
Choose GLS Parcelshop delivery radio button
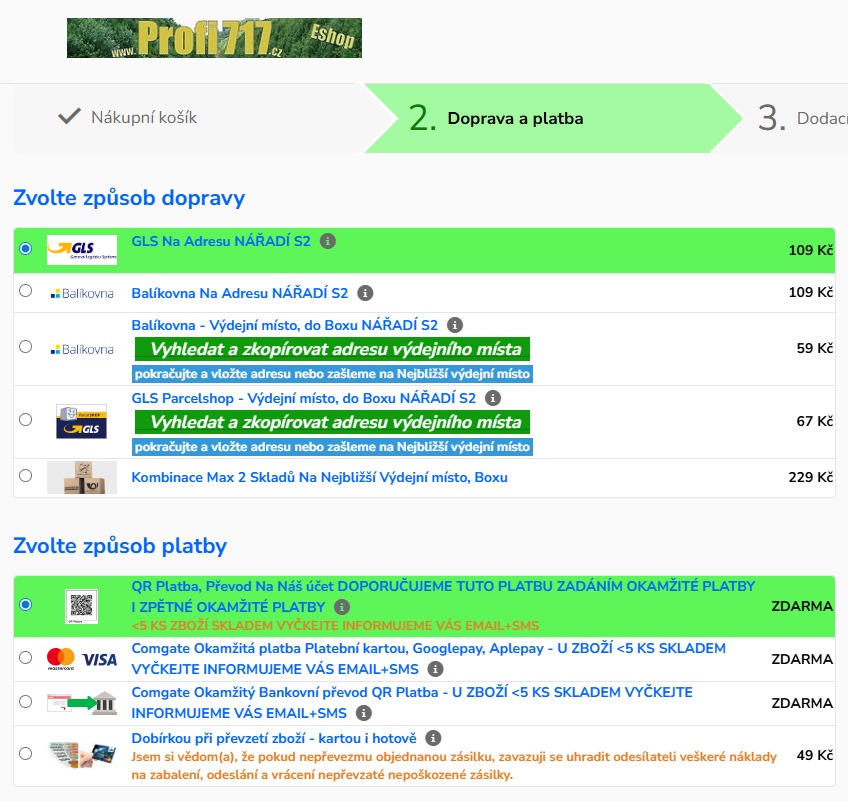tap(25, 421)
